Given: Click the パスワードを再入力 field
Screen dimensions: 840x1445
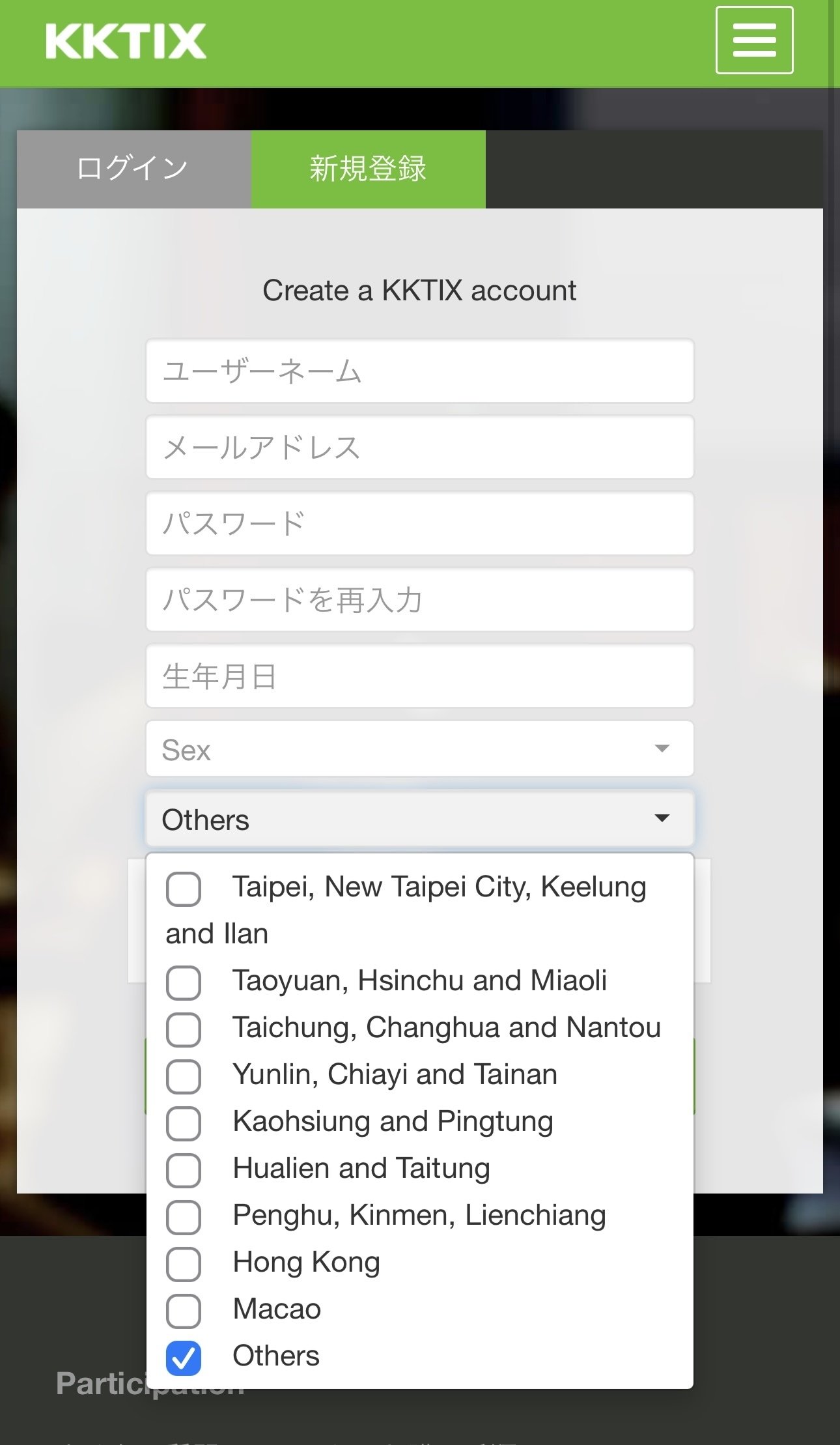Looking at the screenshot, I should (419, 599).
